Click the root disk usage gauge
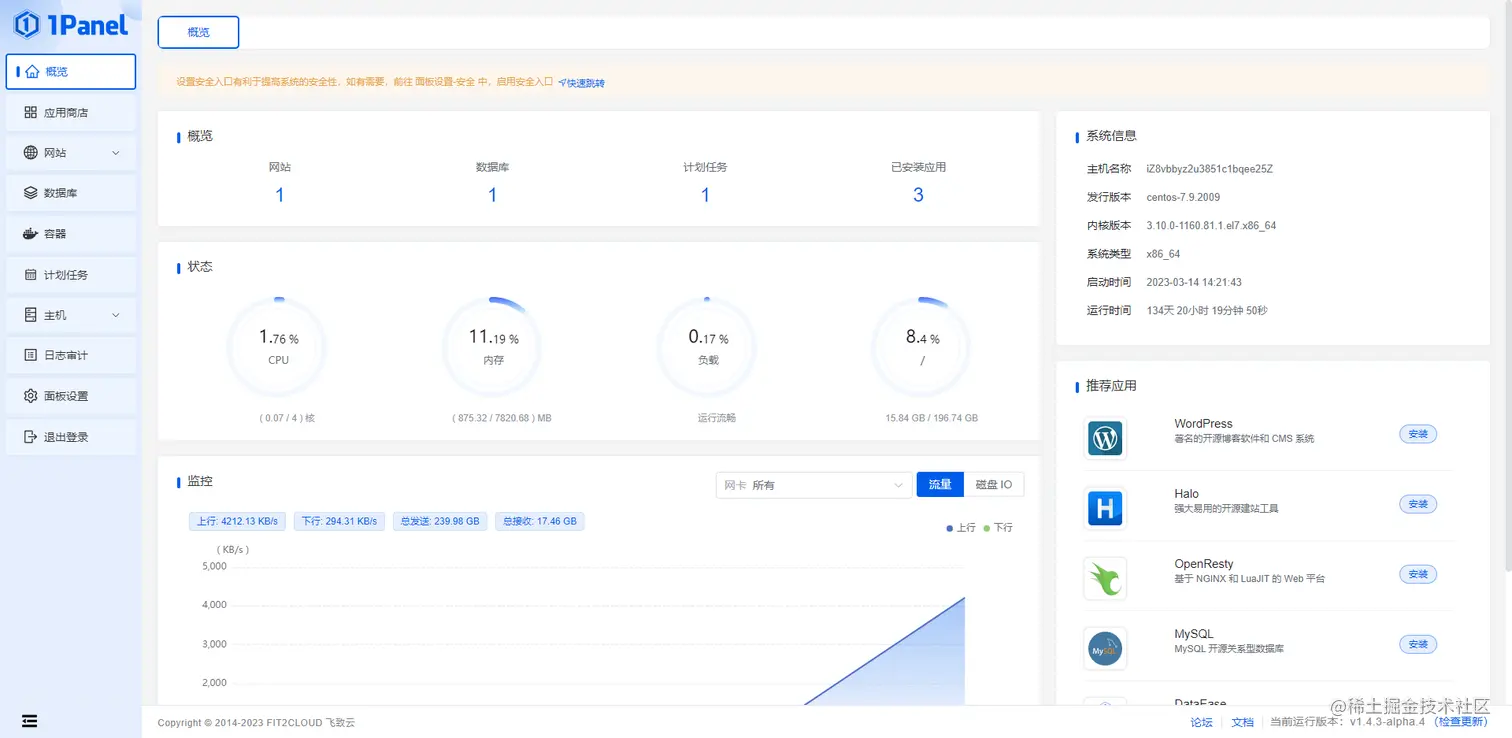The height and width of the screenshot is (738, 1512). [x=921, y=347]
